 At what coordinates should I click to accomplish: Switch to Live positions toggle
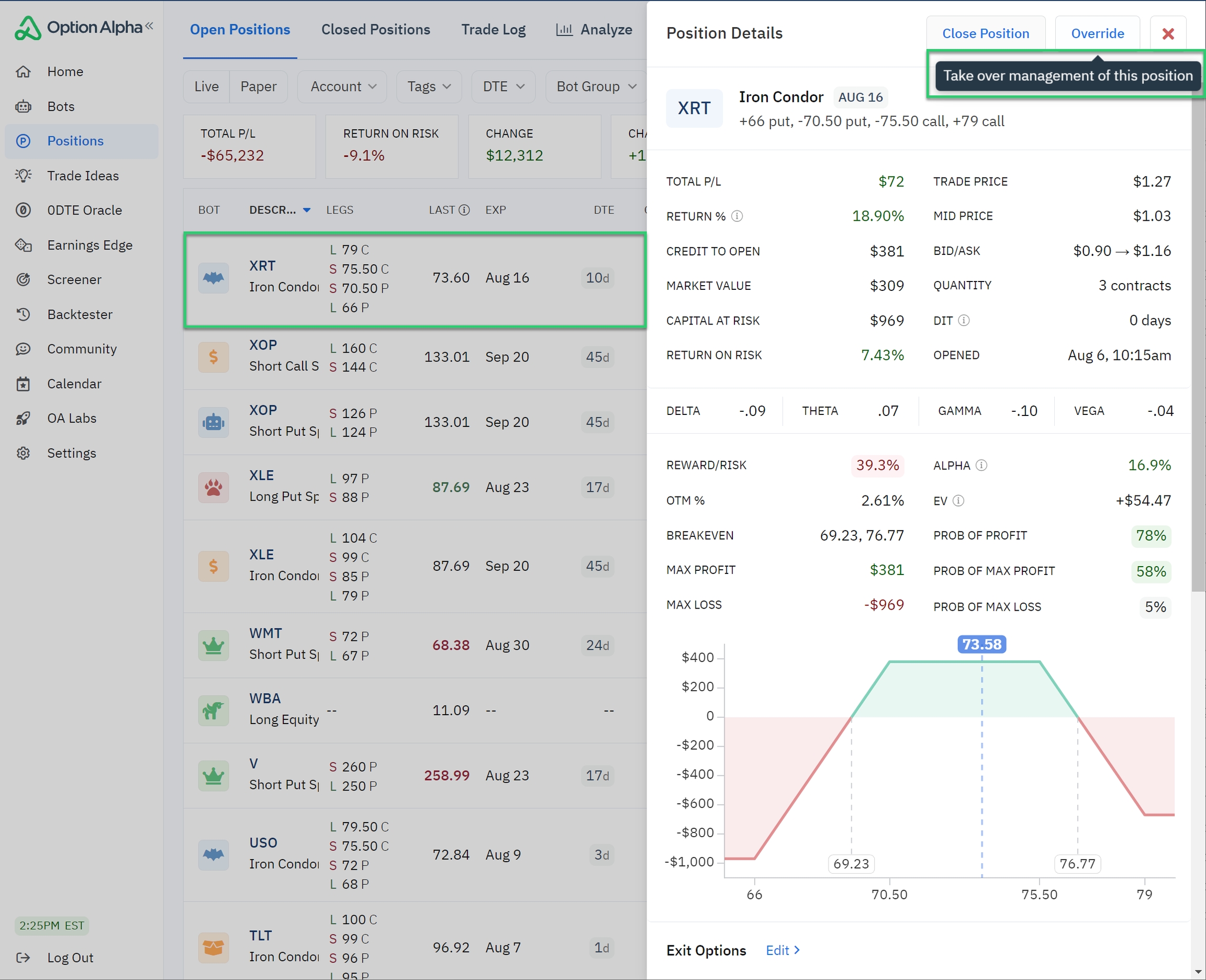206,86
